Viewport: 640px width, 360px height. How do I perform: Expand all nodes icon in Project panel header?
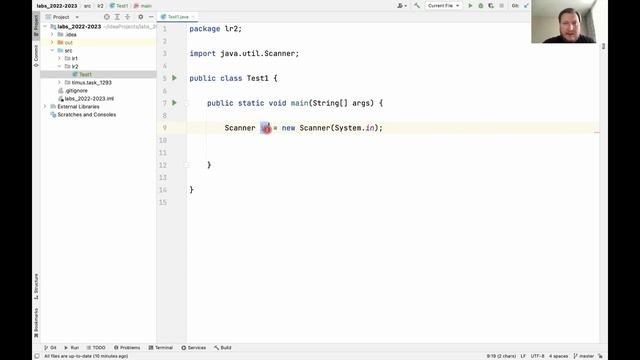[117, 17]
